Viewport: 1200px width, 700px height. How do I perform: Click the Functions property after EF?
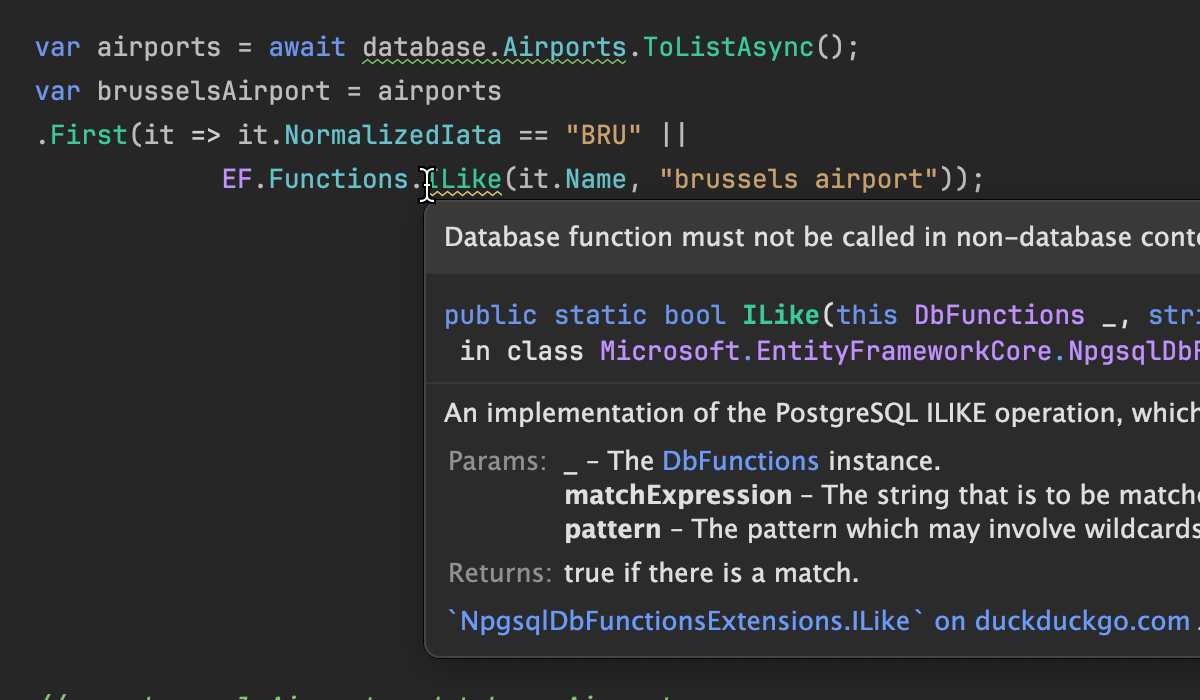pyautogui.click(x=338, y=180)
